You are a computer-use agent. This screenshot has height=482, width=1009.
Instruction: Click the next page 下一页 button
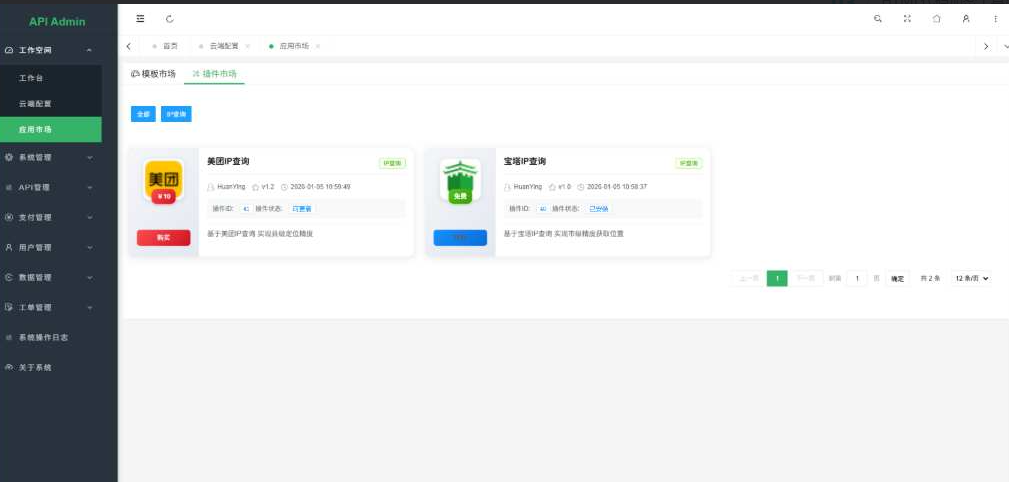[x=806, y=279]
